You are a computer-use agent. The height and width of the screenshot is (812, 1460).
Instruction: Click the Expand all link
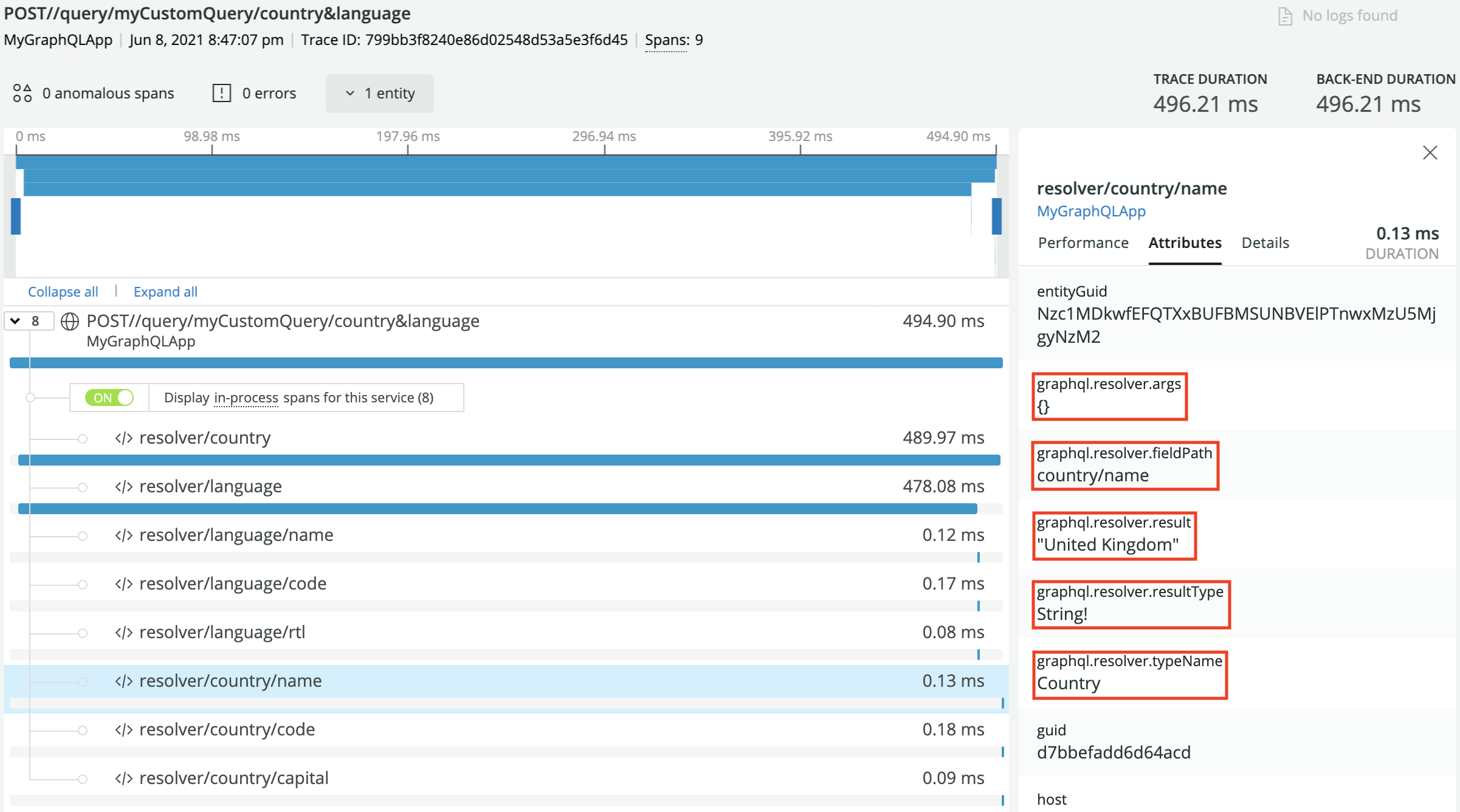[x=165, y=292]
